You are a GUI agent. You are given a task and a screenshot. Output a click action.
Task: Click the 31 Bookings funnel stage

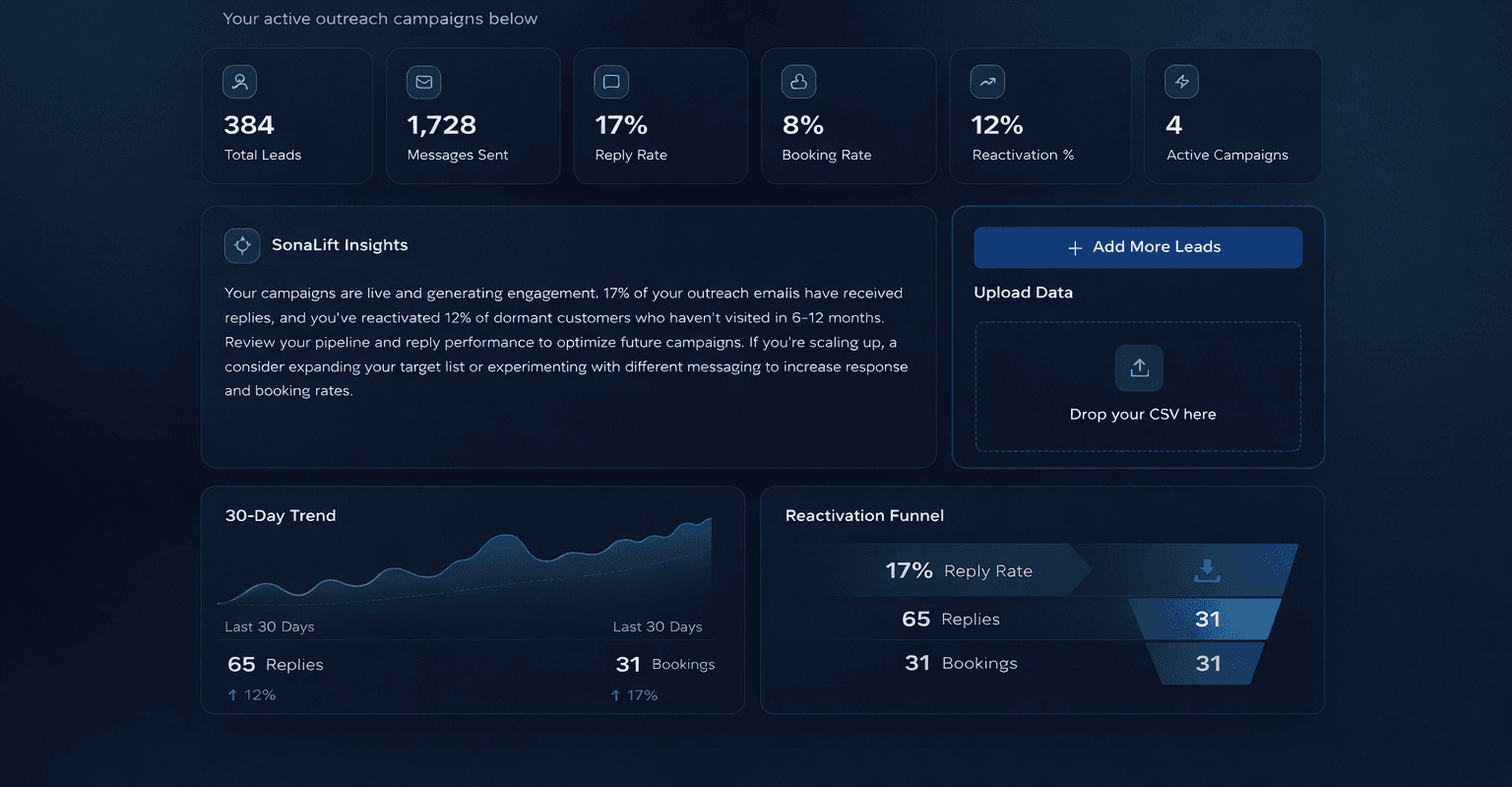tap(961, 662)
